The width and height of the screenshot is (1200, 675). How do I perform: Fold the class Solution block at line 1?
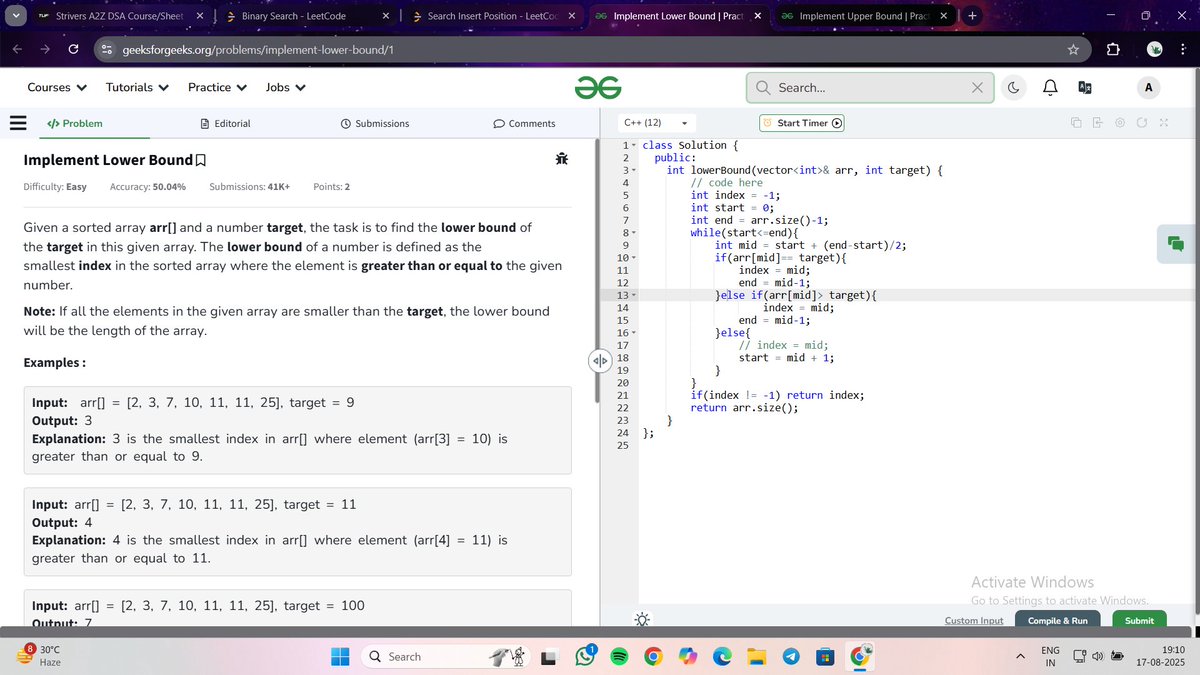click(x=634, y=146)
